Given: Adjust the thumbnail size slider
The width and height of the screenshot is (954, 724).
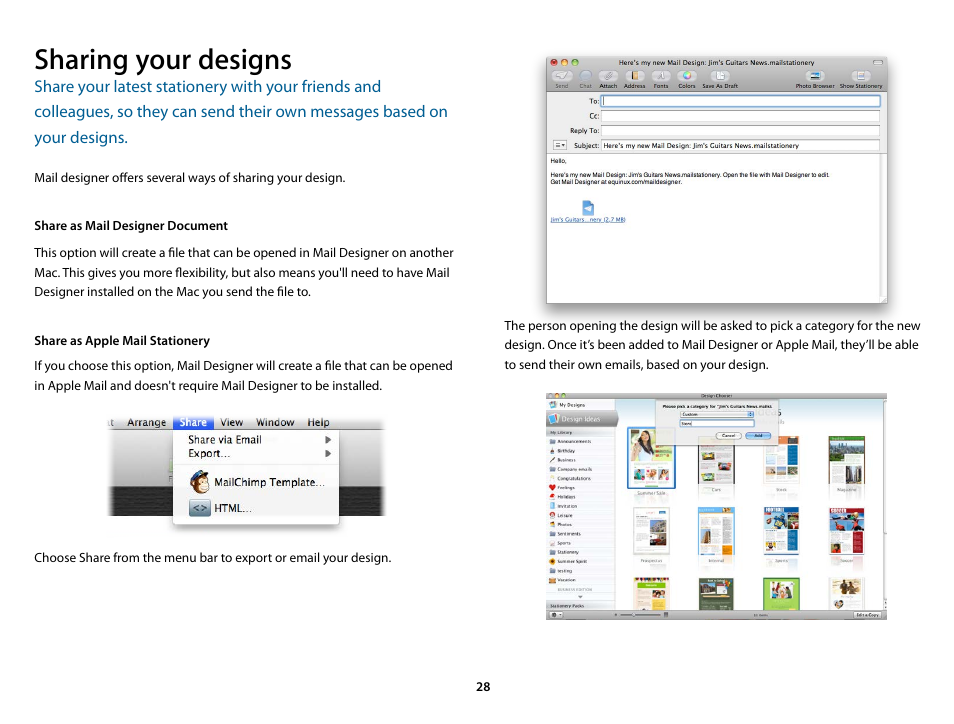Looking at the screenshot, I should tap(641, 615).
